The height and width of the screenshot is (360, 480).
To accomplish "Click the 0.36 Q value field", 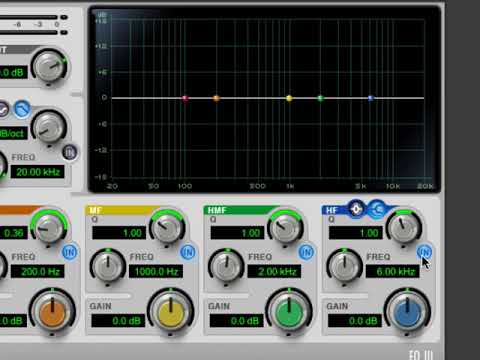I will coord(13,233).
